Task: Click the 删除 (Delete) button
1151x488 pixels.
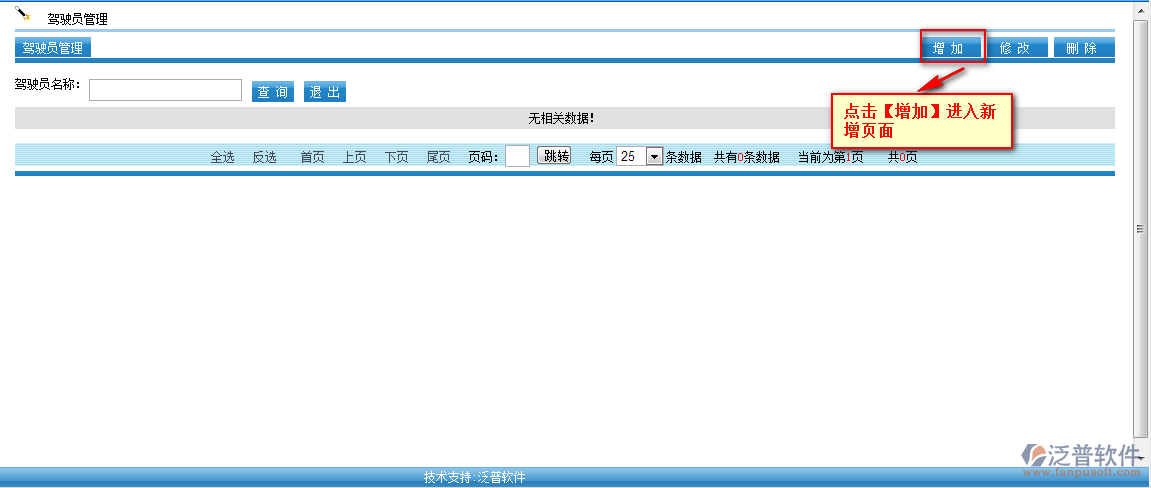Action: coord(1084,48)
